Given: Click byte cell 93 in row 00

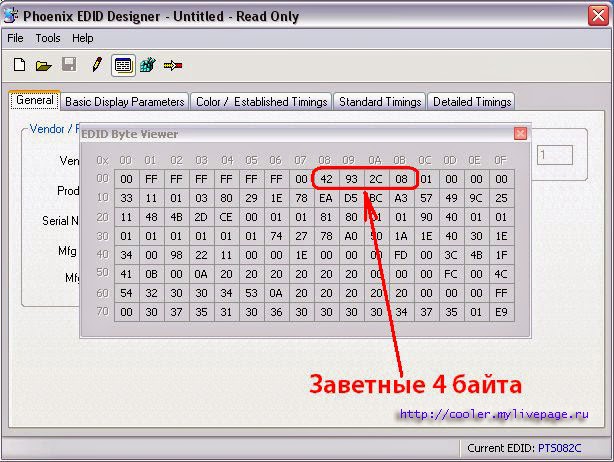Looking at the screenshot, I should [x=351, y=179].
